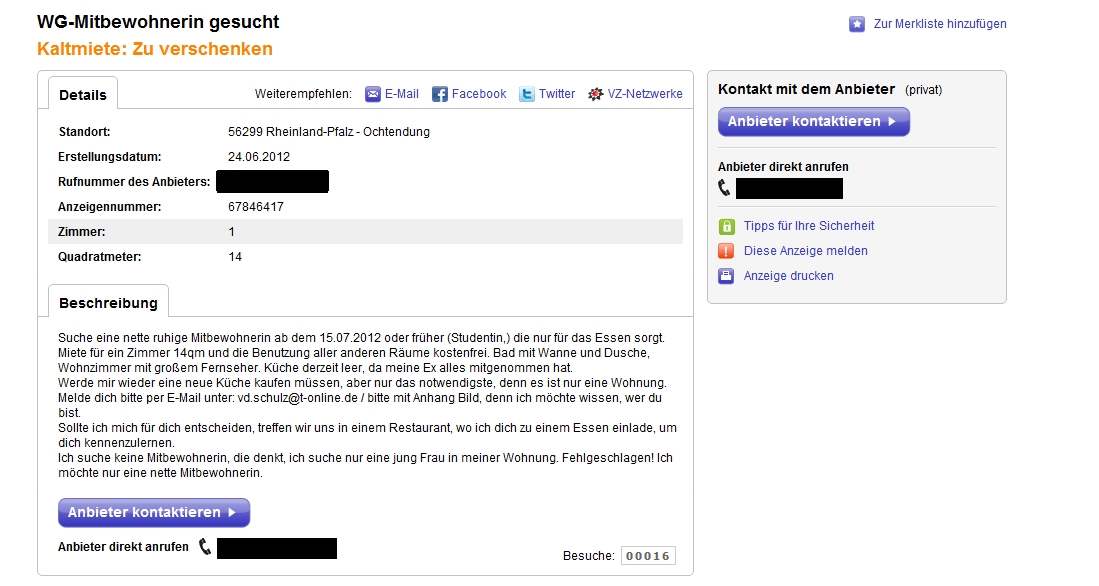Image resolution: width=1099 pixels, height=586 pixels.
Task: Click the print icon in sidebar
Action: (x=727, y=276)
